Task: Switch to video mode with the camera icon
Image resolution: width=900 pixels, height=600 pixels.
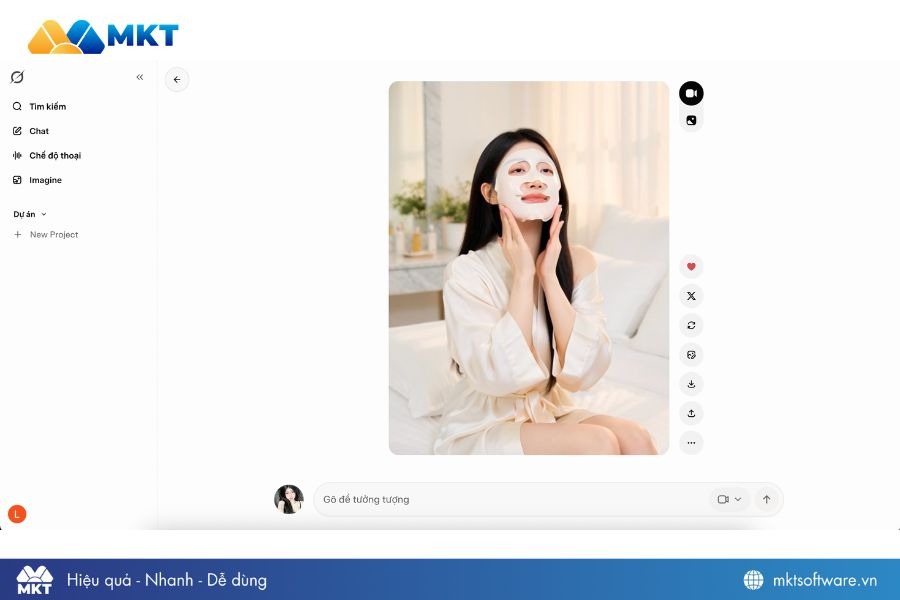Action: point(691,93)
